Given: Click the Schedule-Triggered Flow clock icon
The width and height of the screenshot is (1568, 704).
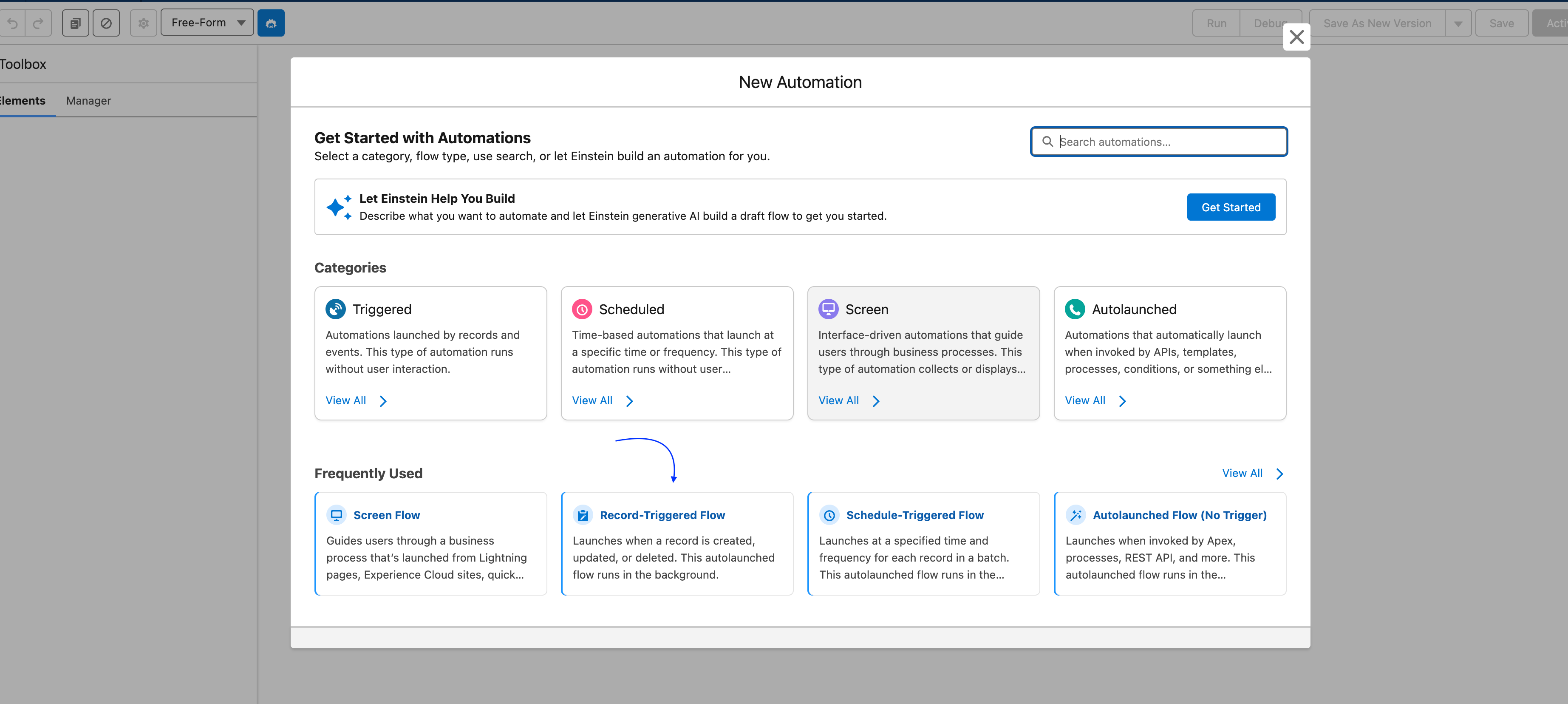Looking at the screenshot, I should click(x=829, y=515).
